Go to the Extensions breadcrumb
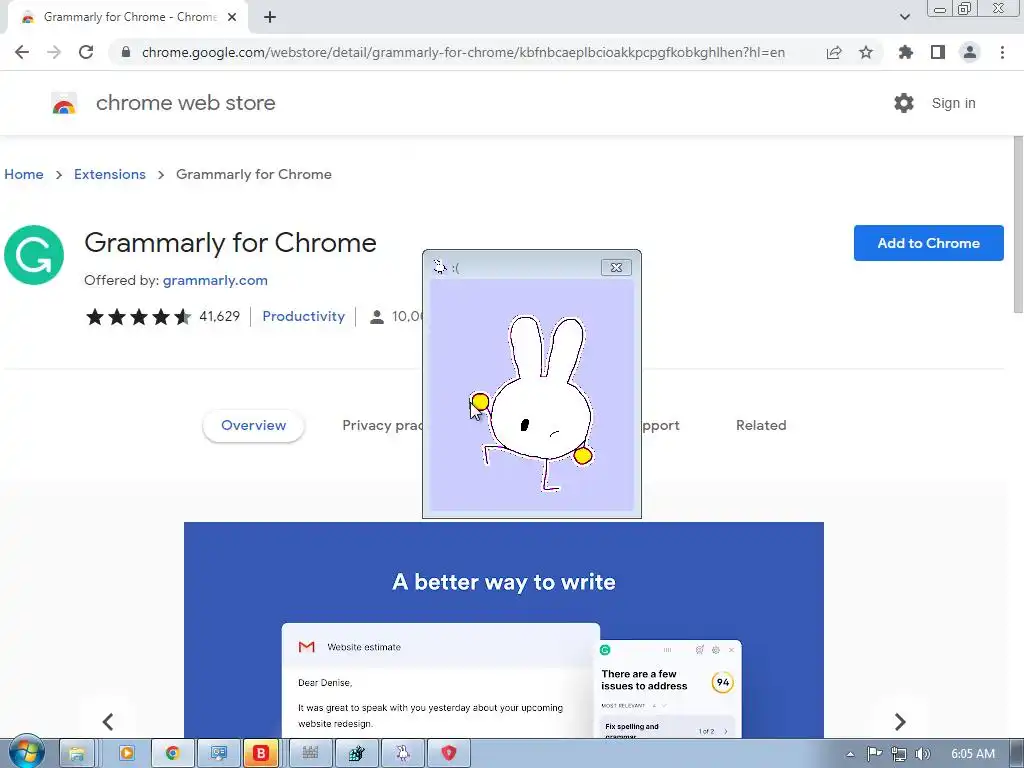Viewport: 1024px width, 768px height. pos(110,174)
